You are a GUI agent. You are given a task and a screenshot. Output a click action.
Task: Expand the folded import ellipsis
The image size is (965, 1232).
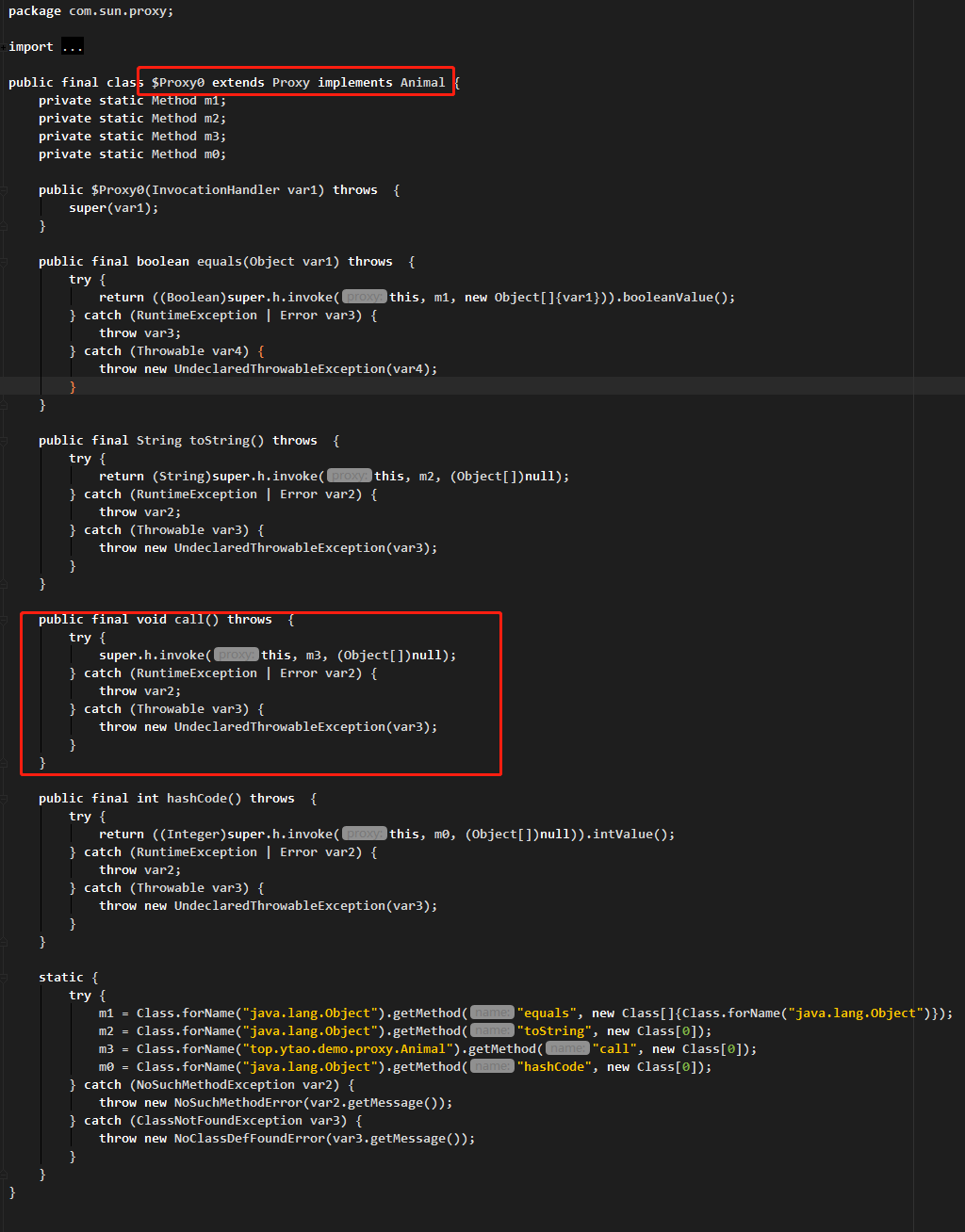click(73, 46)
